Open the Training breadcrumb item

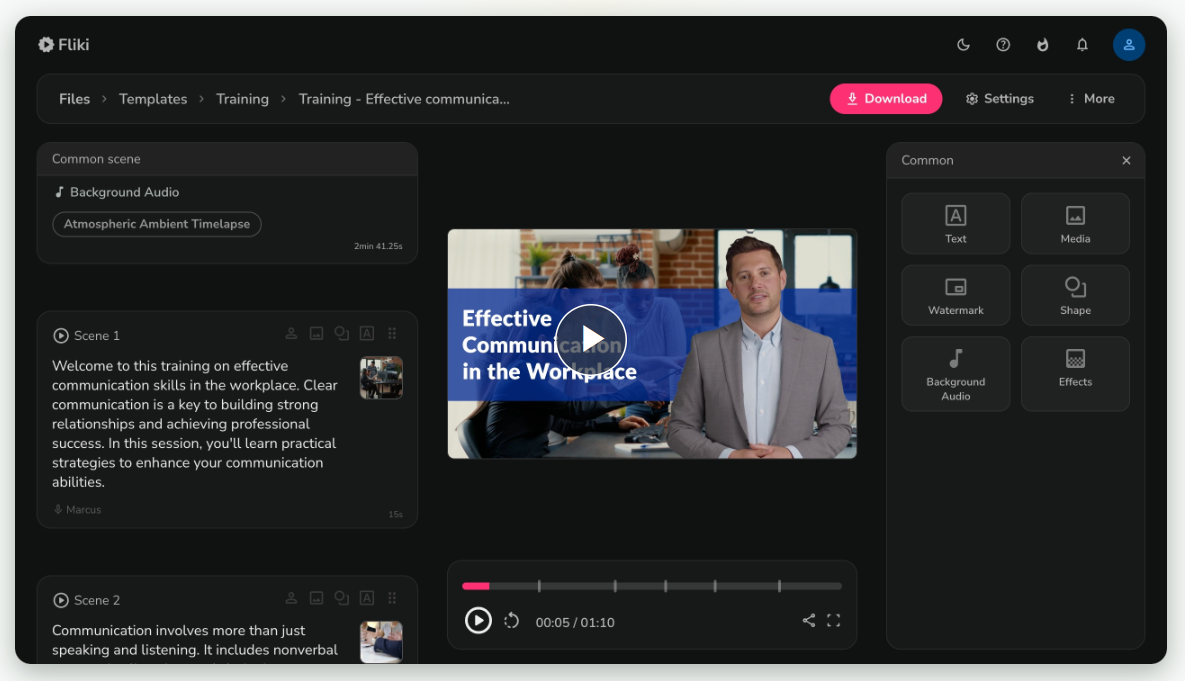(242, 98)
